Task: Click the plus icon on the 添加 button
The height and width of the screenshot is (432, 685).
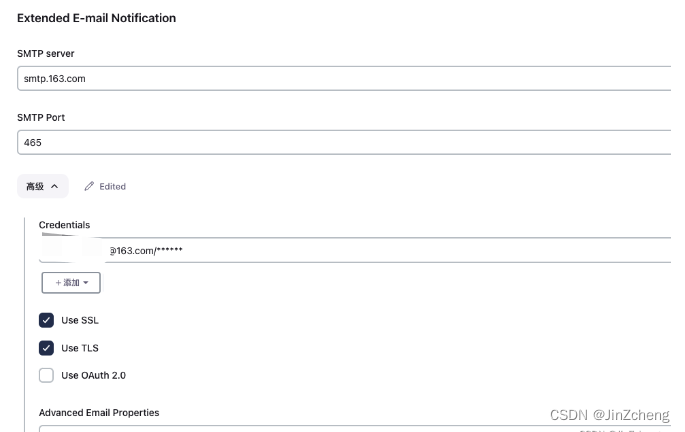Action: pos(58,283)
